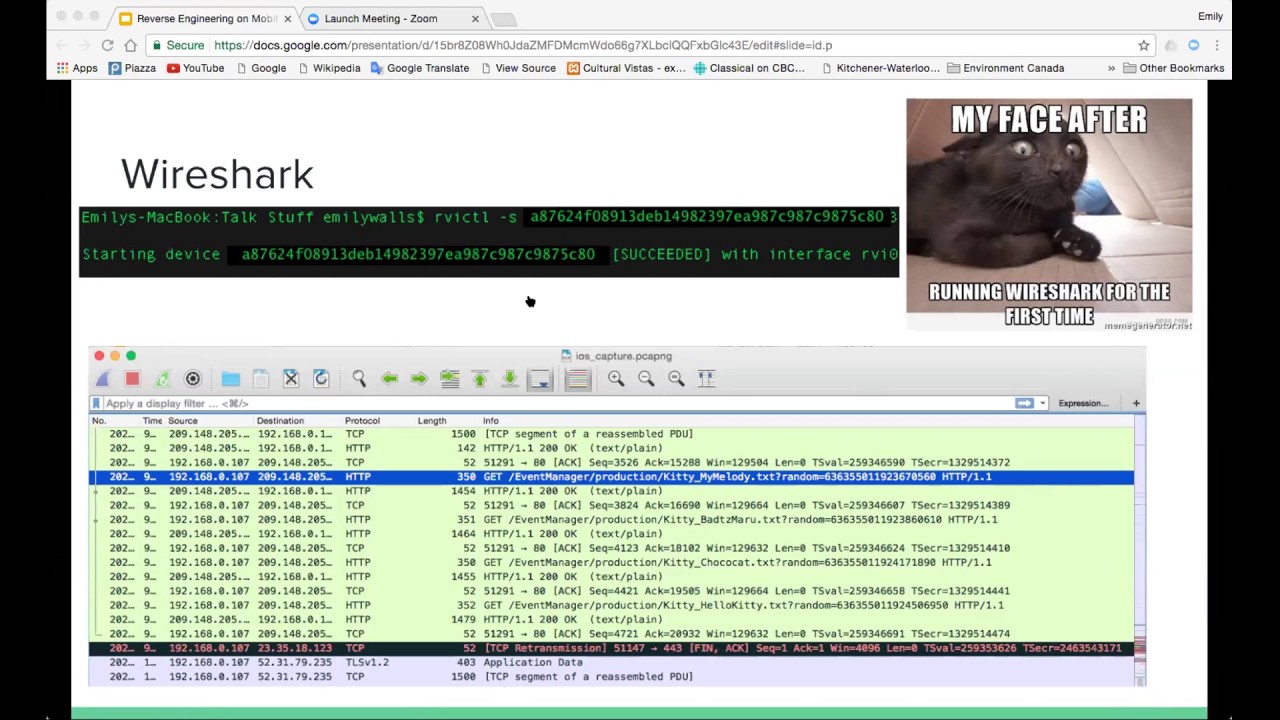
Task: Click open capture file folder icon
Action: coord(231,379)
